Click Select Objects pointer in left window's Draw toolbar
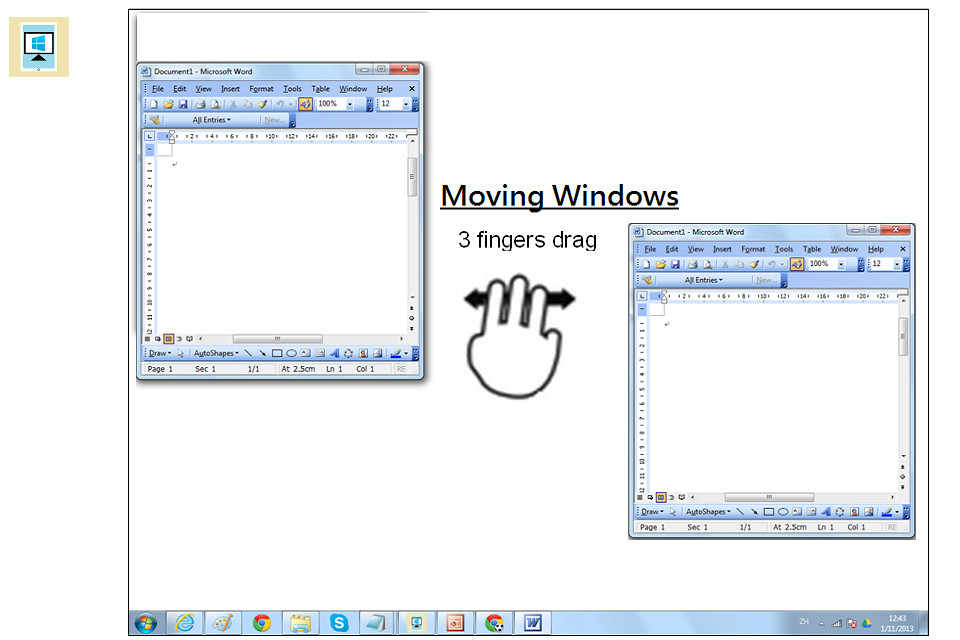 [181, 353]
